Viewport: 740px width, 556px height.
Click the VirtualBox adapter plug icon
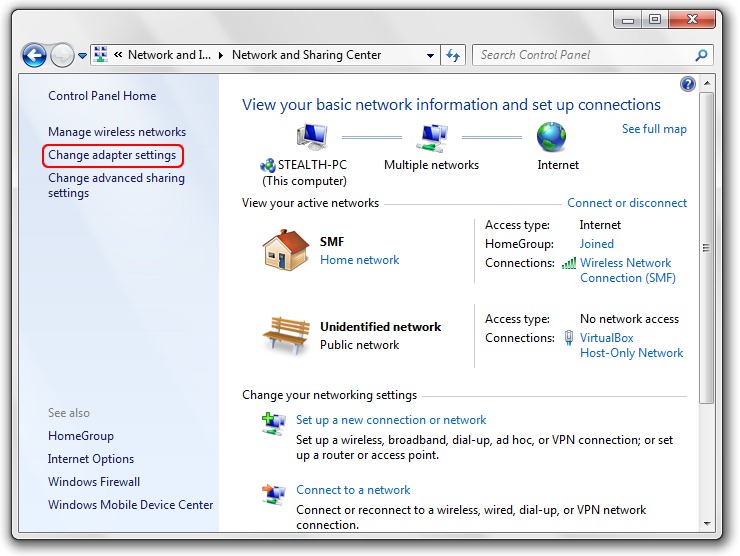[x=569, y=338]
